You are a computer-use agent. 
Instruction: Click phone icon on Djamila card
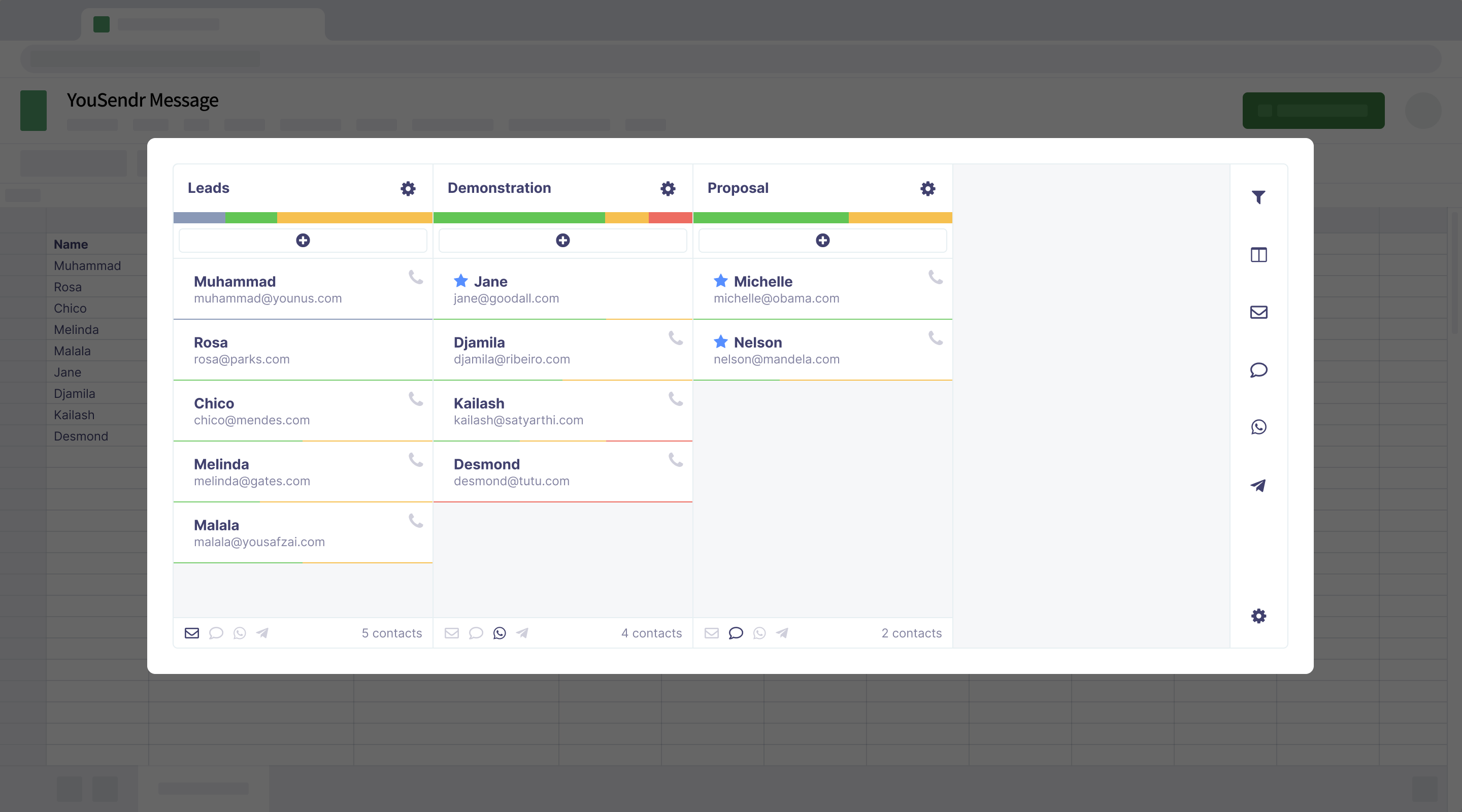click(x=676, y=337)
